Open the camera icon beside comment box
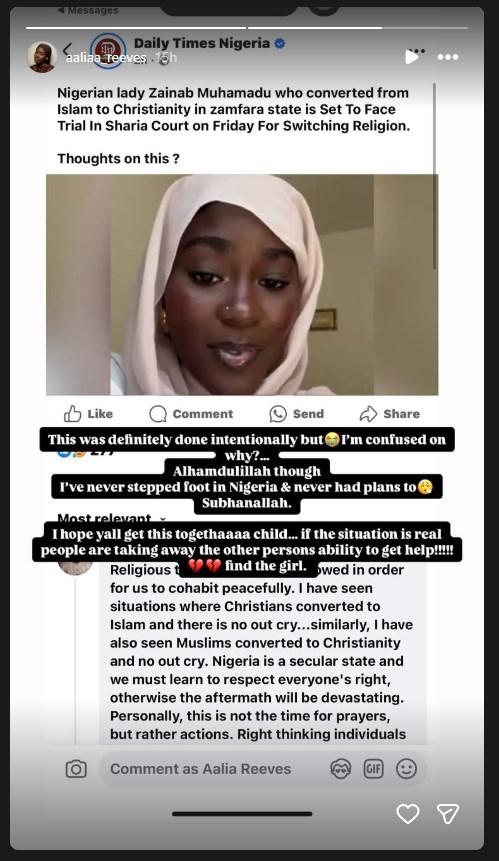The height and width of the screenshot is (861, 499). point(76,769)
